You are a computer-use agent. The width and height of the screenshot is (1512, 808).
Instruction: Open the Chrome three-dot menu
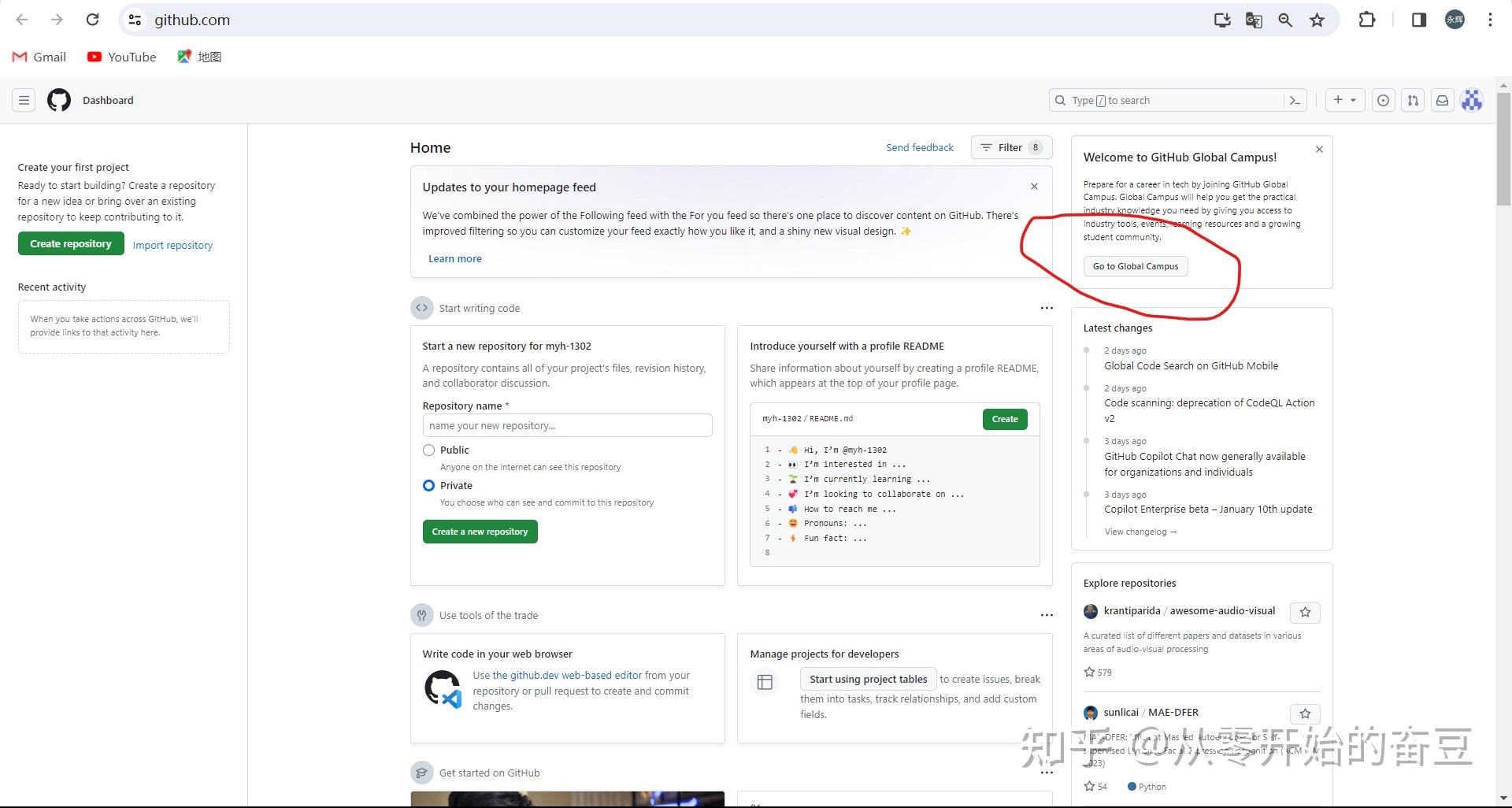coord(1491,20)
